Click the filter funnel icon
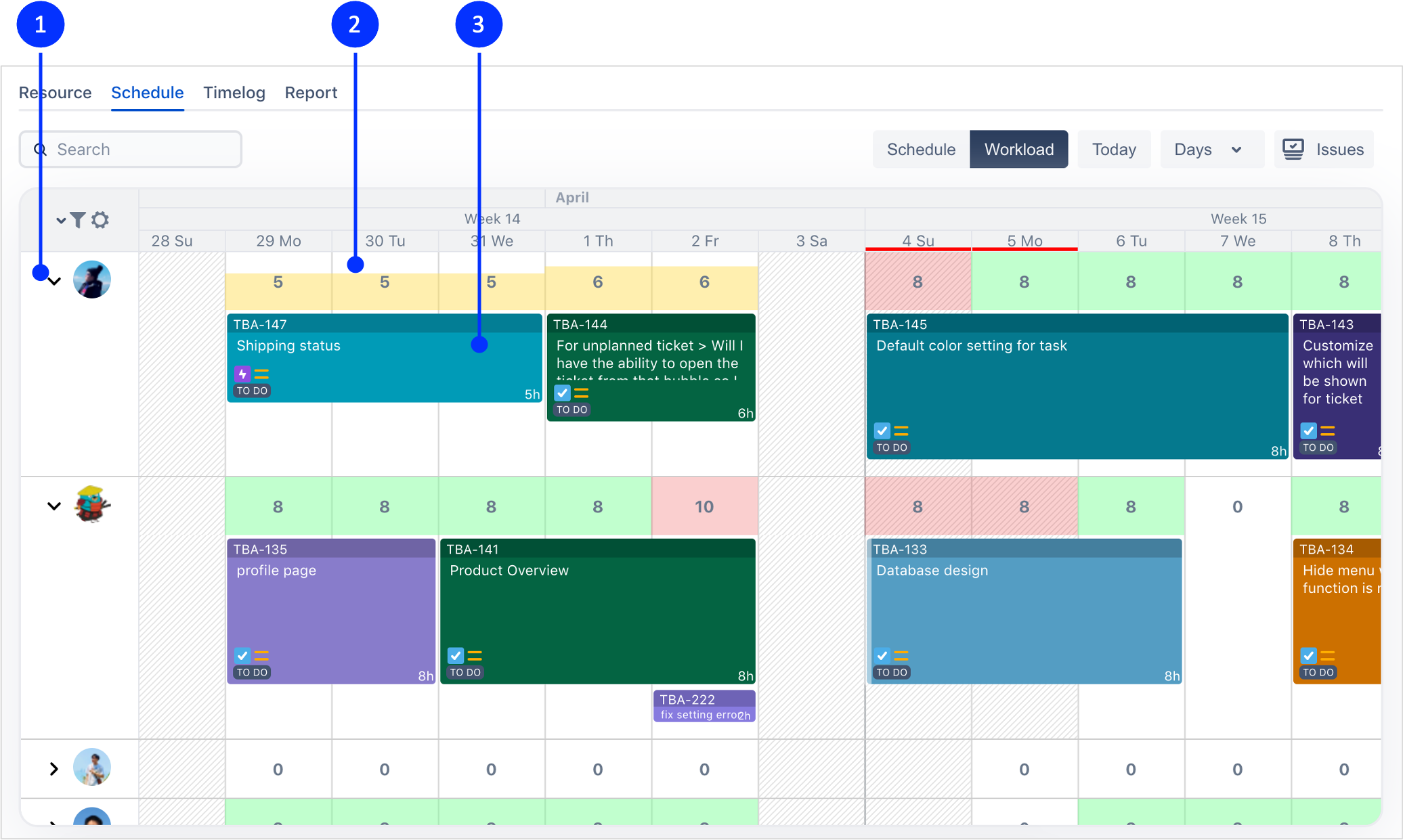 click(78, 220)
